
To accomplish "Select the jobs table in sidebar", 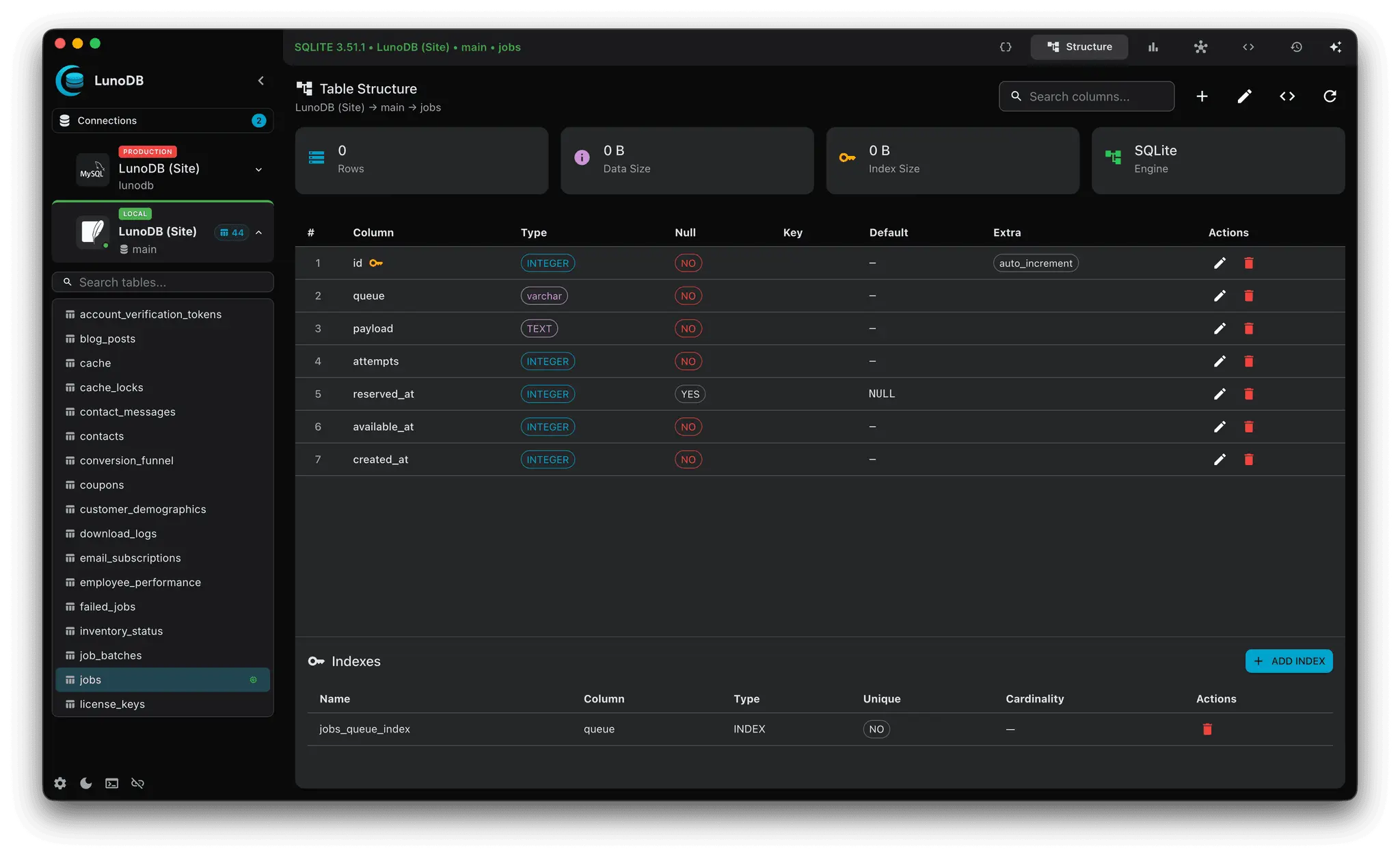I will click(163, 680).
